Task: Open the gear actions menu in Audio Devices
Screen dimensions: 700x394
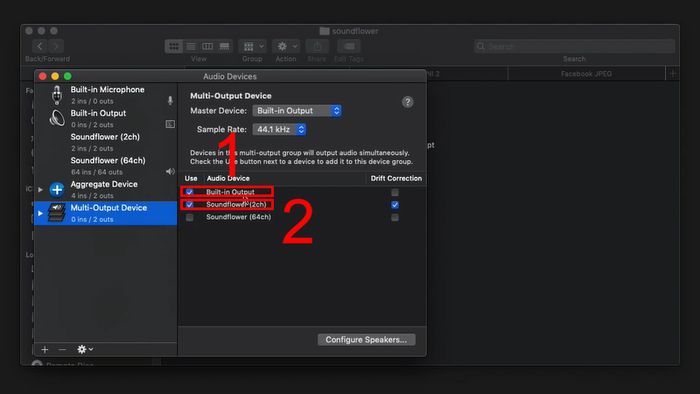Action: (x=84, y=349)
